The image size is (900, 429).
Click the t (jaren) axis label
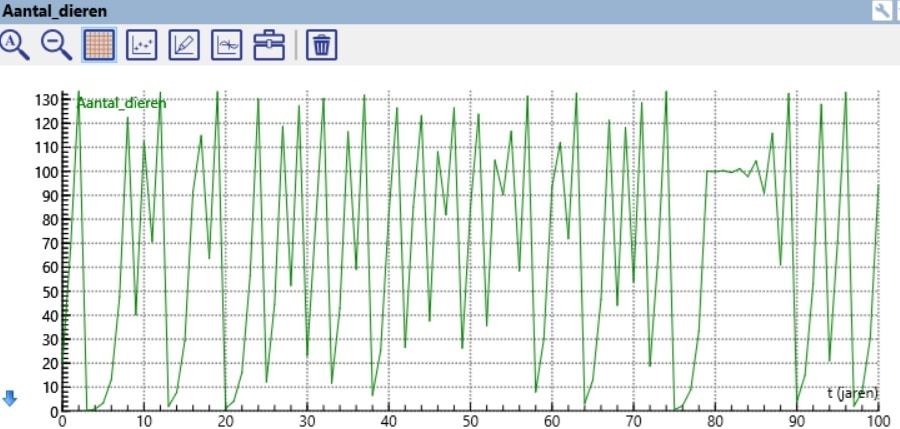click(851, 394)
